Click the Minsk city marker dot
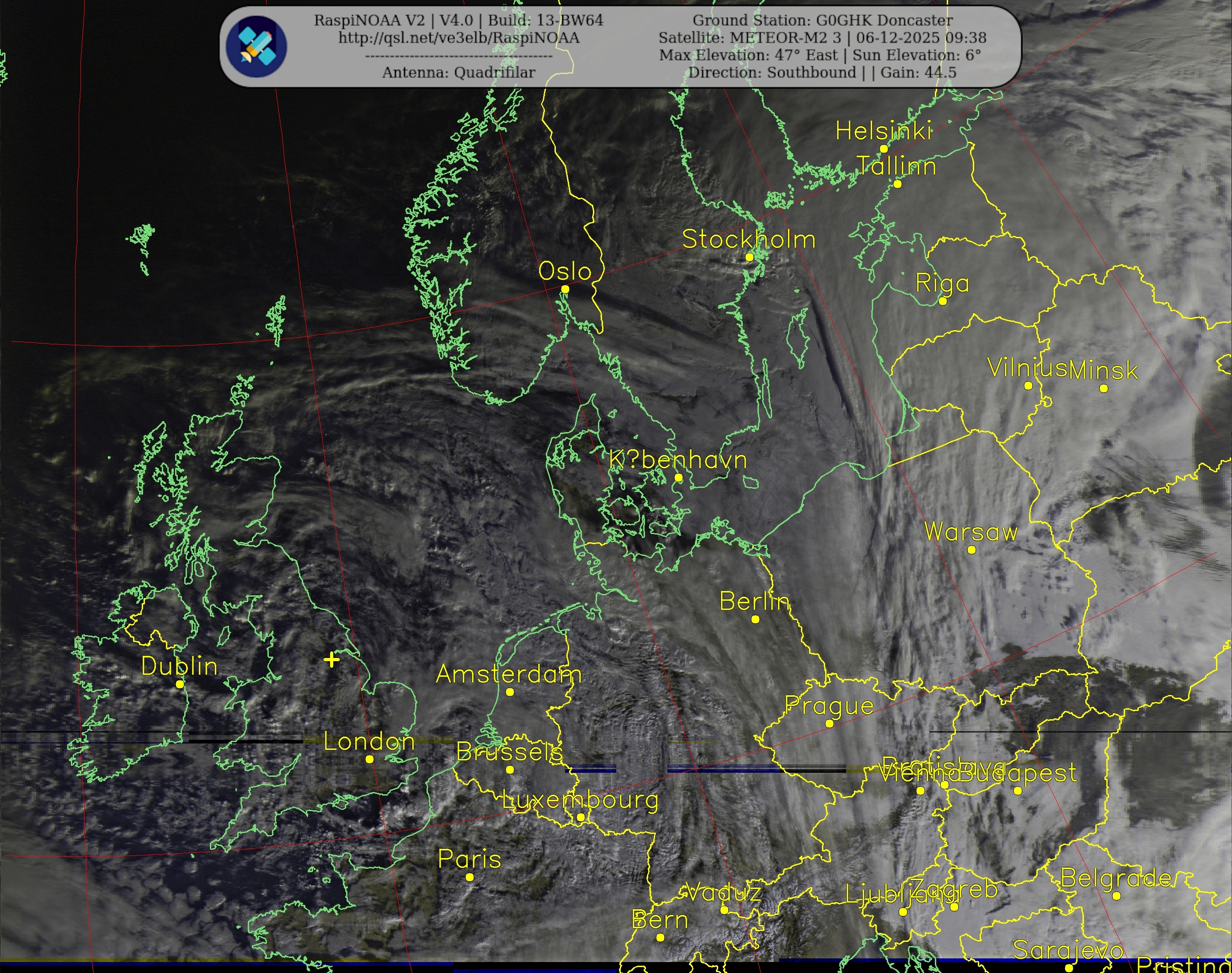This screenshot has height=973, width=1232. (x=1104, y=389)
